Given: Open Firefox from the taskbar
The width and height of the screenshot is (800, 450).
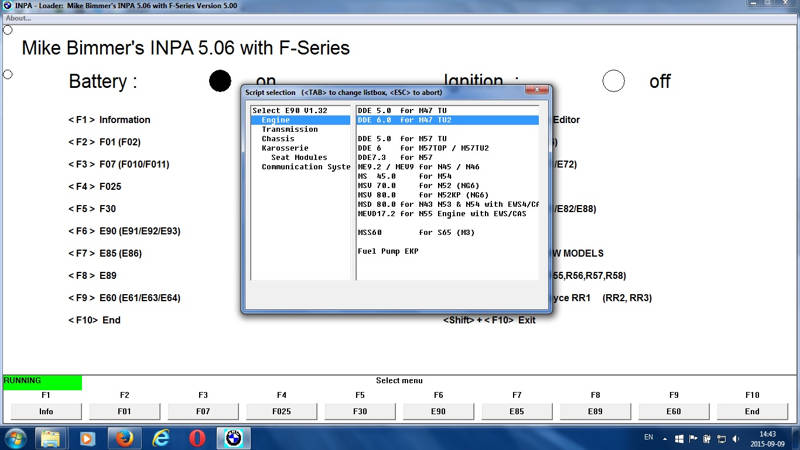Looking at the screenshot, I should 123,438.
